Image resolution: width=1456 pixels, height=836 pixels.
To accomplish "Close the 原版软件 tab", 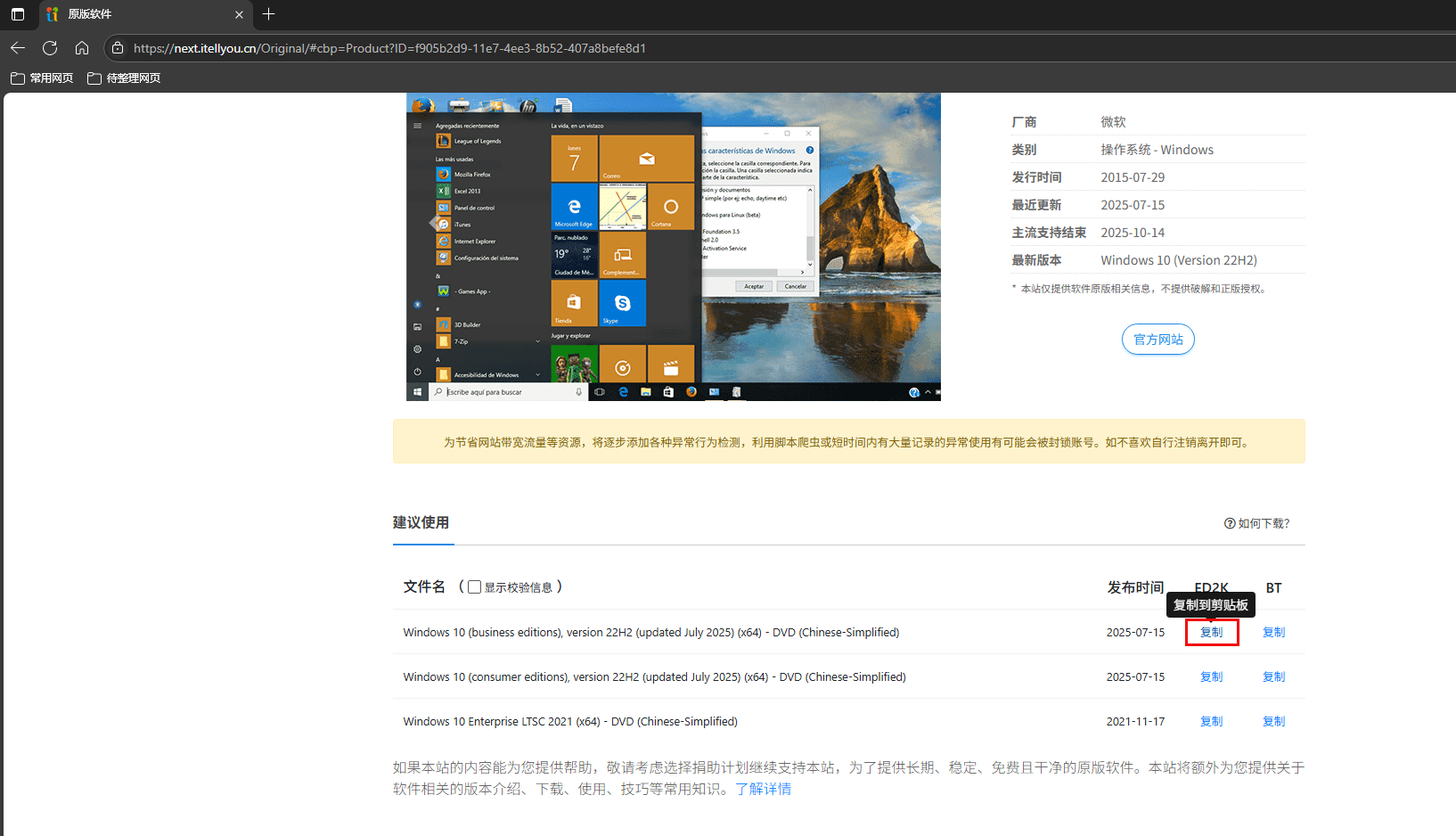I will (x=239, y=14).
